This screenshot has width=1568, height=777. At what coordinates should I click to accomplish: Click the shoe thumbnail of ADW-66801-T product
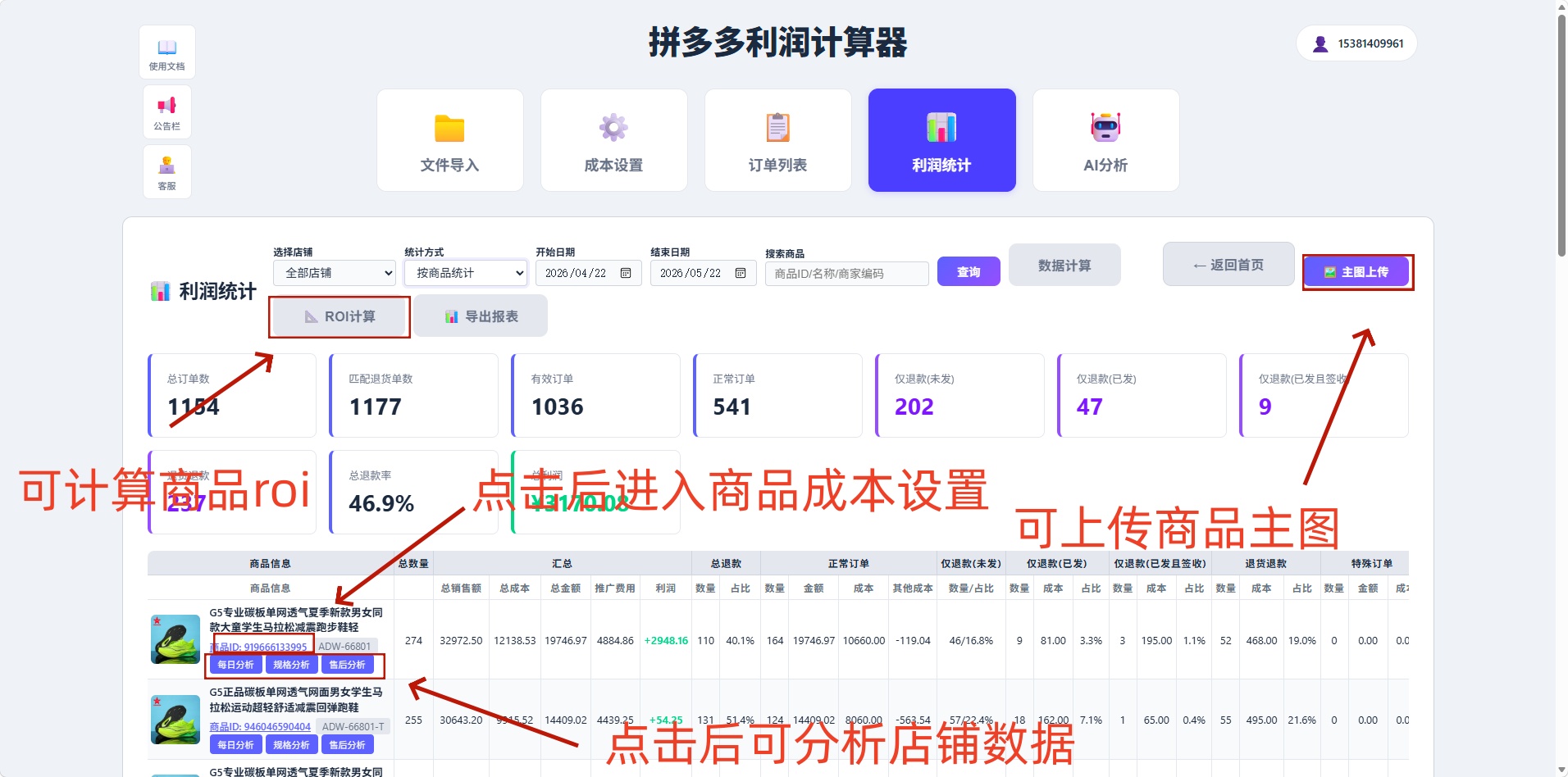tap(175, 720)
